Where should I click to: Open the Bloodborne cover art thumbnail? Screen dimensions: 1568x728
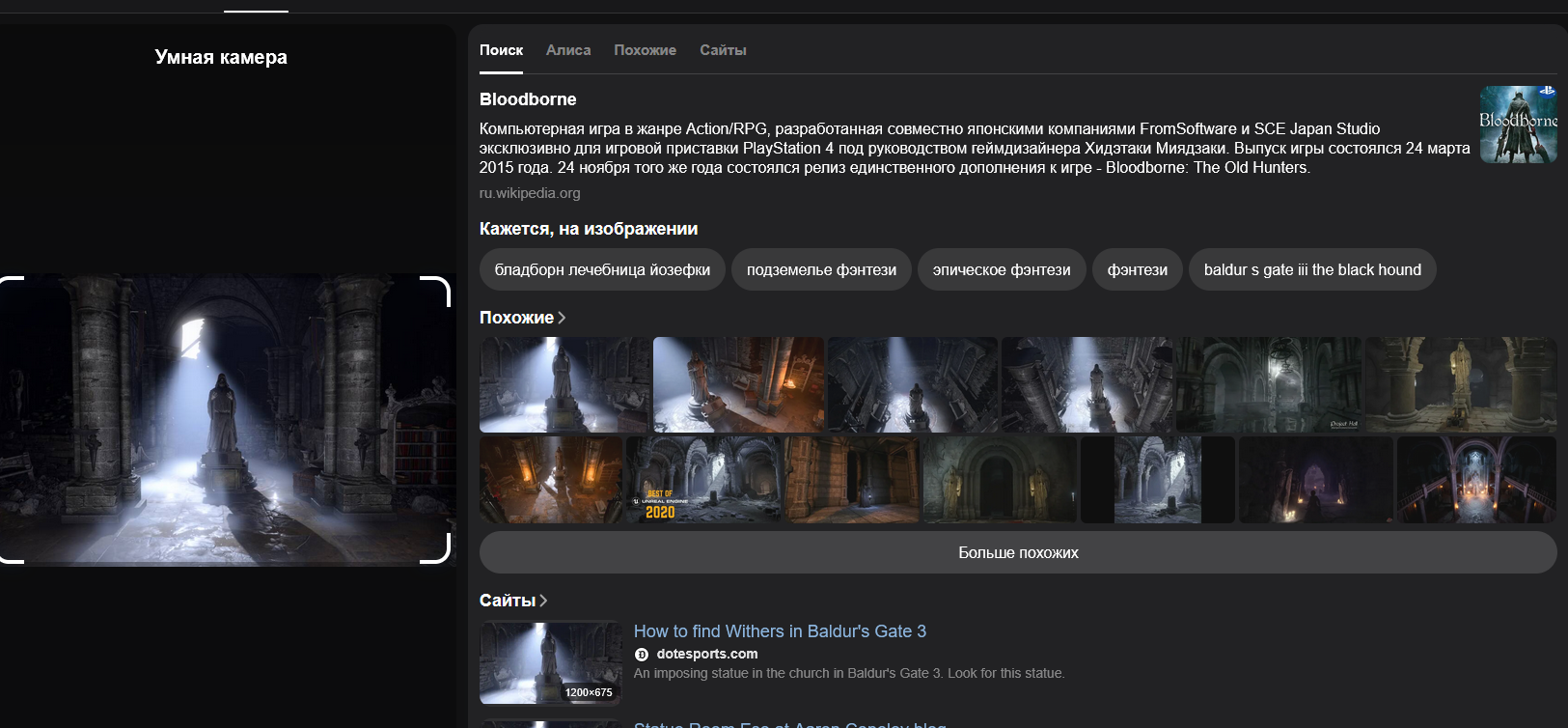[1518, 125]
